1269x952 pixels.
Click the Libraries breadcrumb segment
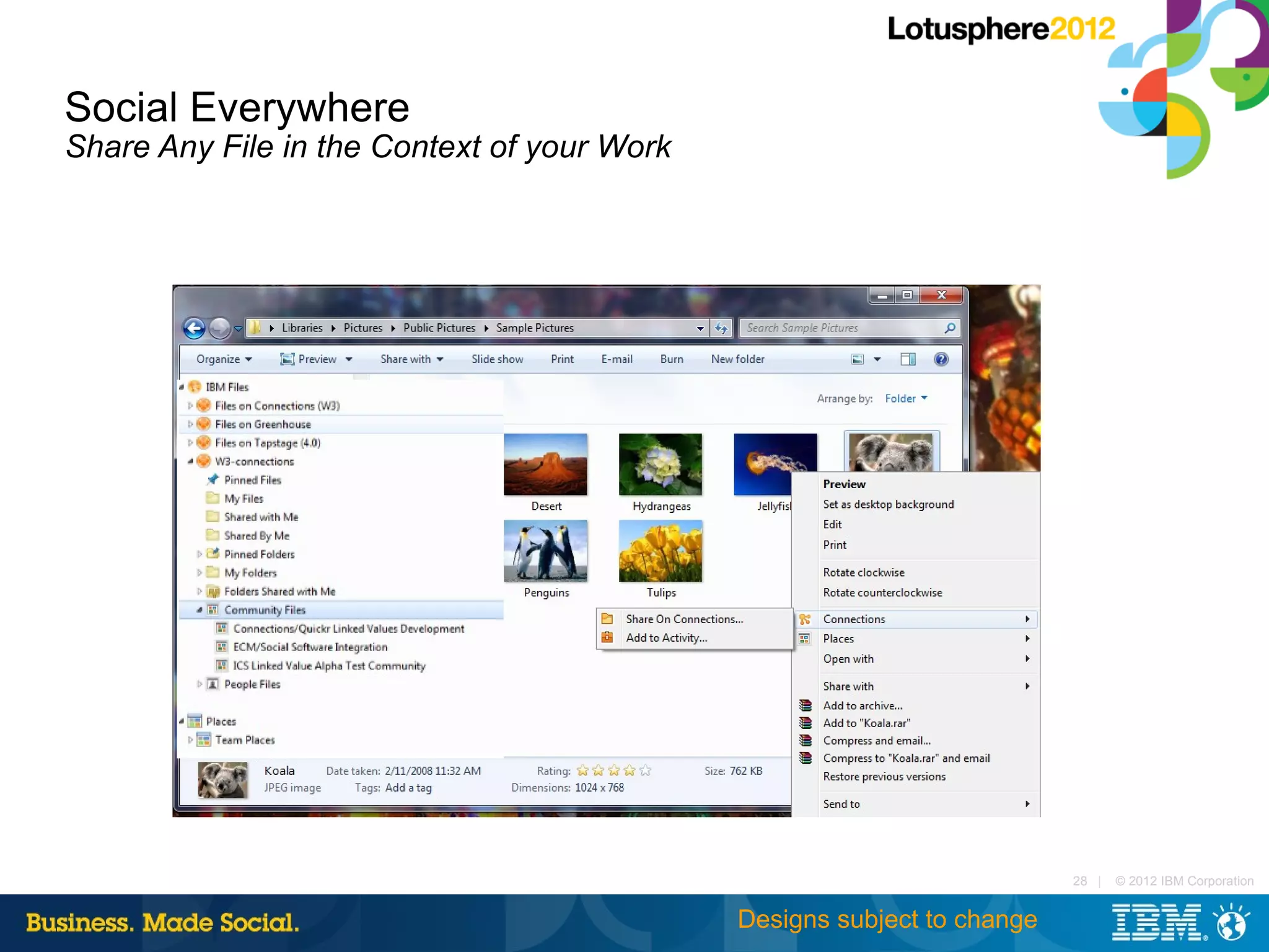302,328
